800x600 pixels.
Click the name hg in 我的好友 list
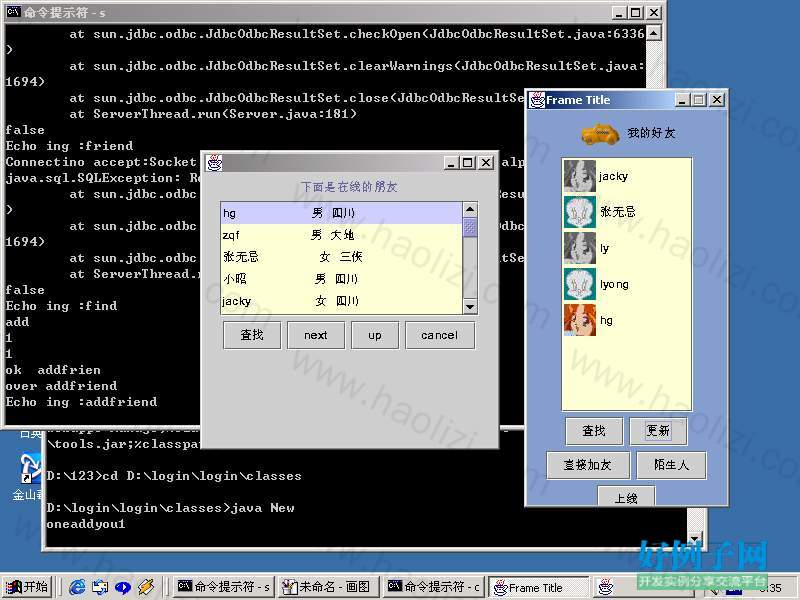point(606,320)
